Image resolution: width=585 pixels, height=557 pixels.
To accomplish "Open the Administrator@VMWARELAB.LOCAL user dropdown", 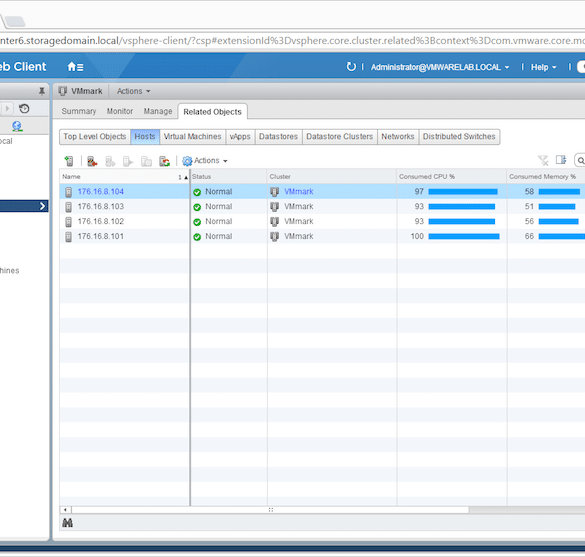I will click(440, 67).
